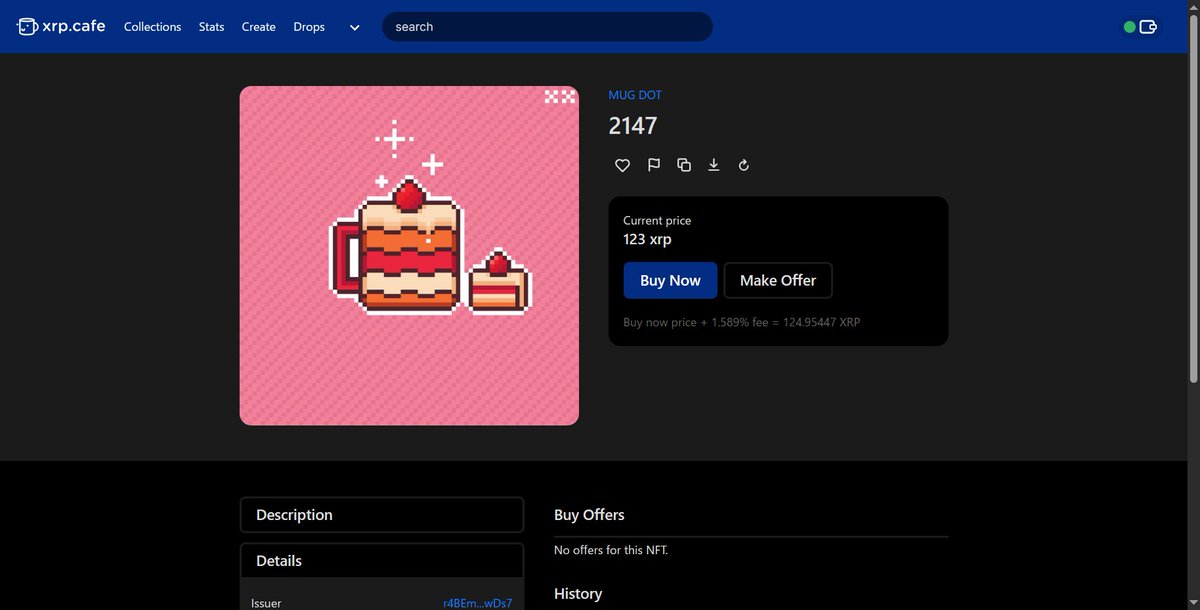Screen dimensions: 1200x610
Task: Open the Collections menu
Action: click(x=152, y=27)
